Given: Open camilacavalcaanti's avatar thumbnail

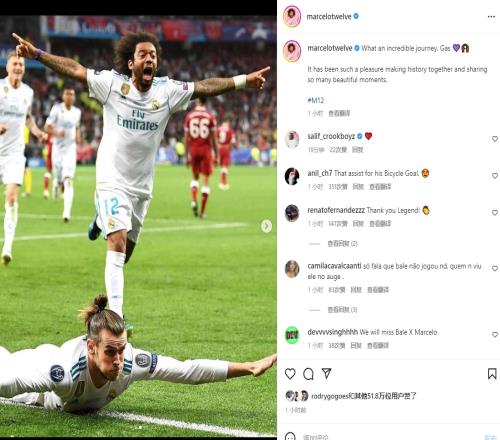Looking at the screenshot, I should coord(292,269).
